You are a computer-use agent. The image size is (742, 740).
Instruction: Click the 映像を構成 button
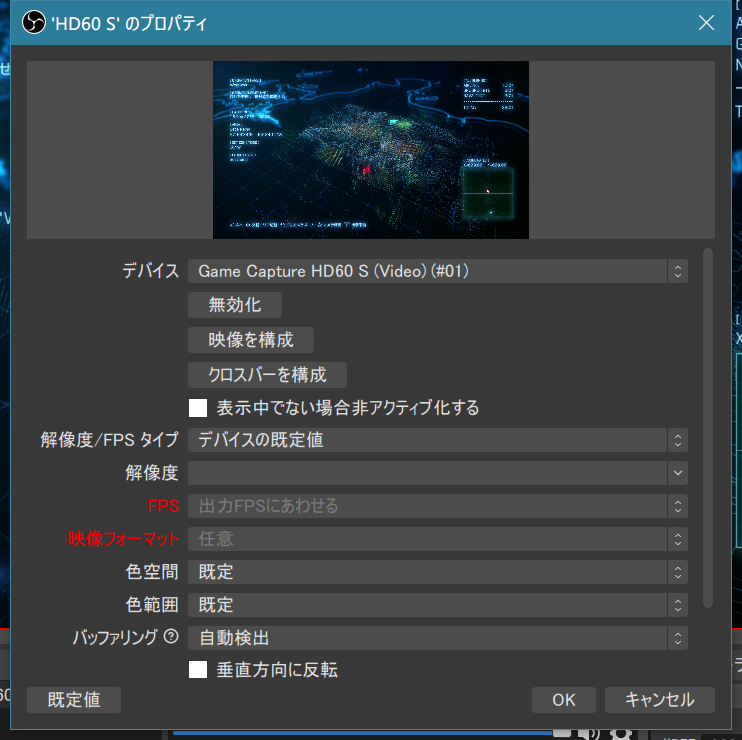tap(251, 340)
